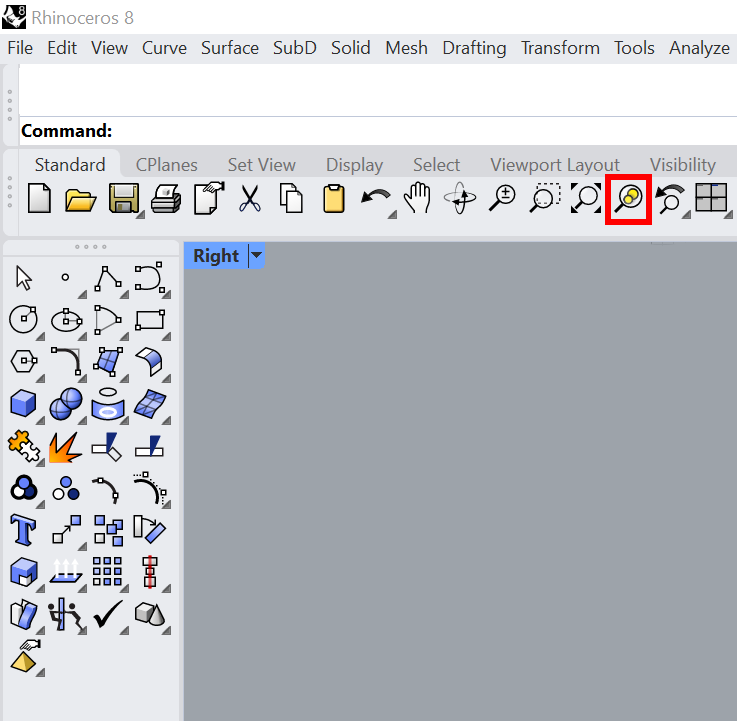
Task: Select the Pan hand tool
Action: click(x=417, y=198)
